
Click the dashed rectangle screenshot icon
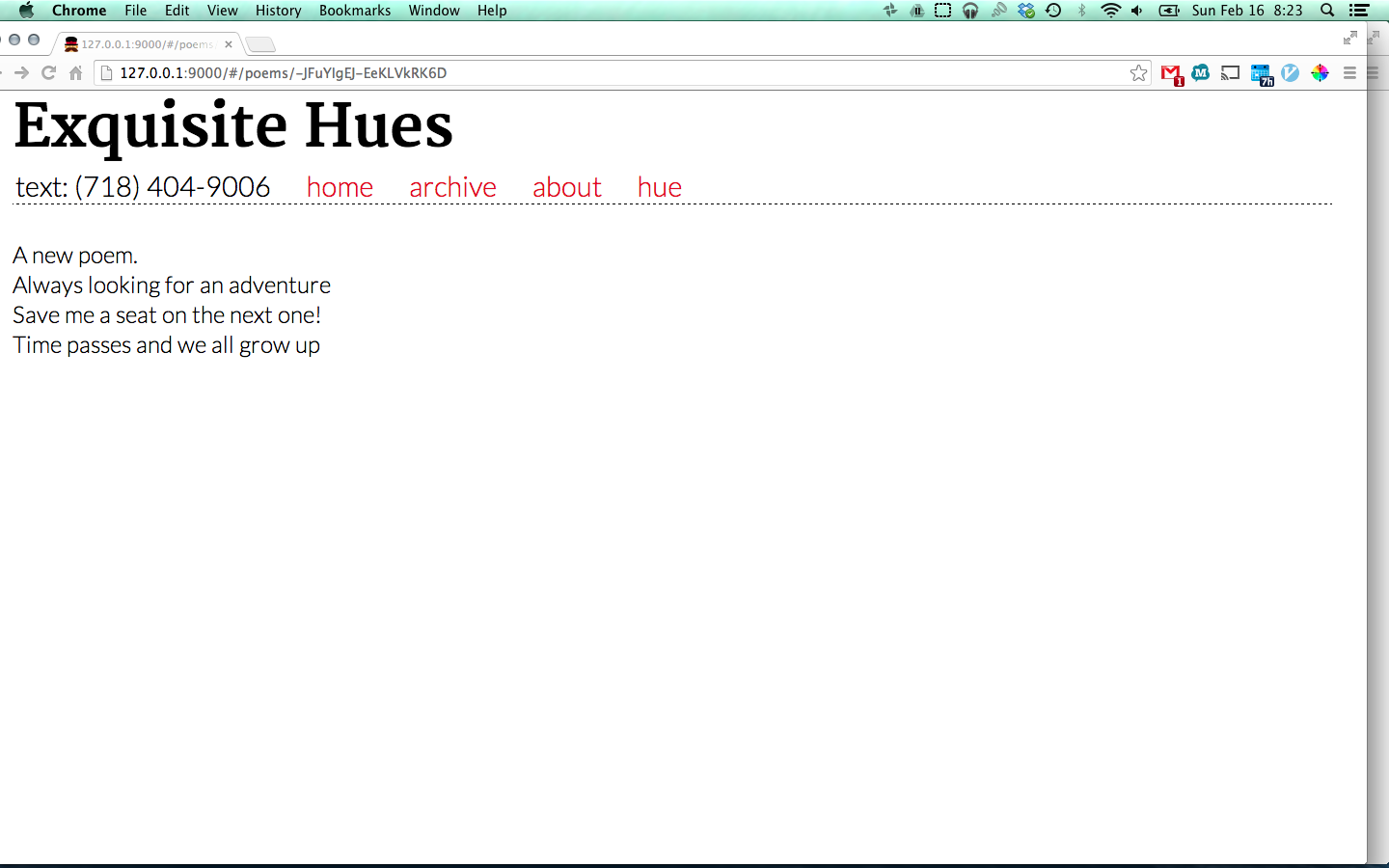(943, 11)
